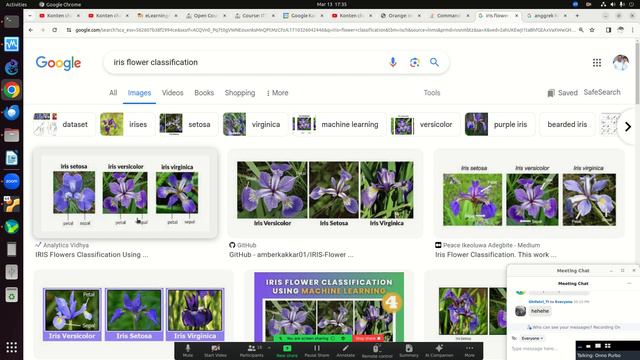Click the Chrome address bar URL
Viewport: 640px width, 360px height.
click(325, 30)
